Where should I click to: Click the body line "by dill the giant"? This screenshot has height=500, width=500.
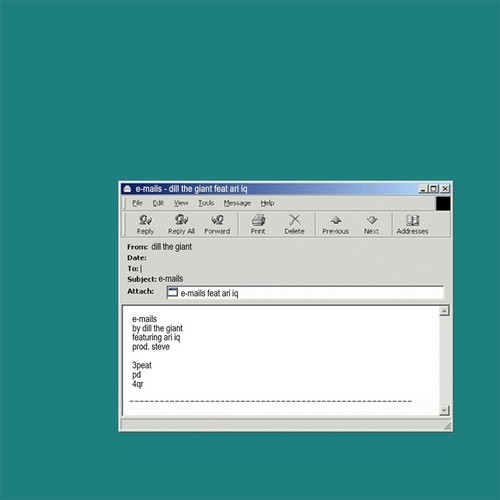click(157, 328)
